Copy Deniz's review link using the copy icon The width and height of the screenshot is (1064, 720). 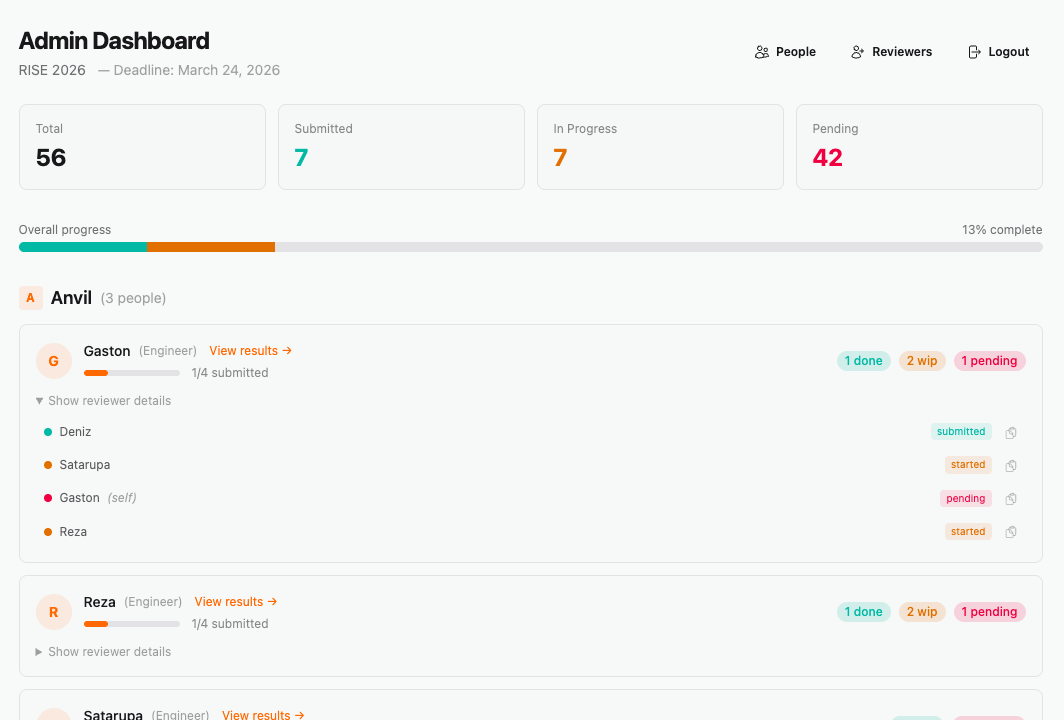click(1011, 432)
